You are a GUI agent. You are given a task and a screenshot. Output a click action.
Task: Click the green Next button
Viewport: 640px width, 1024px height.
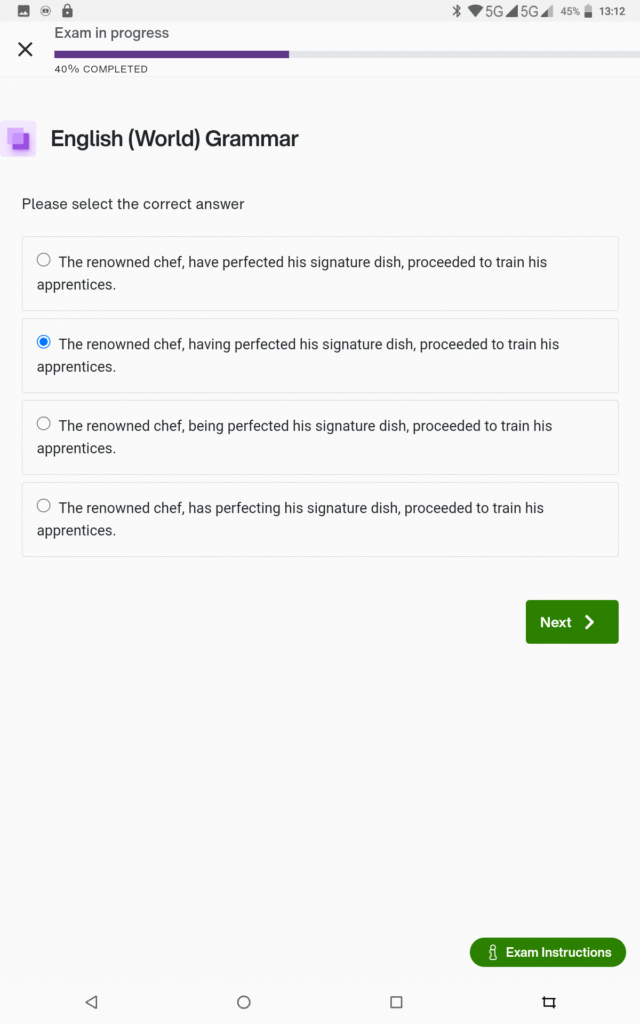coord(572,622)
